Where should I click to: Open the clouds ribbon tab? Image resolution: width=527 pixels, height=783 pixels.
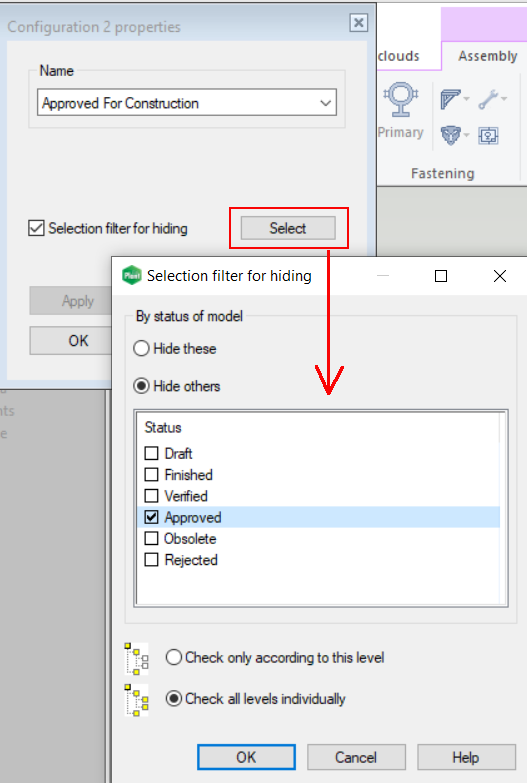coord(399,56)
